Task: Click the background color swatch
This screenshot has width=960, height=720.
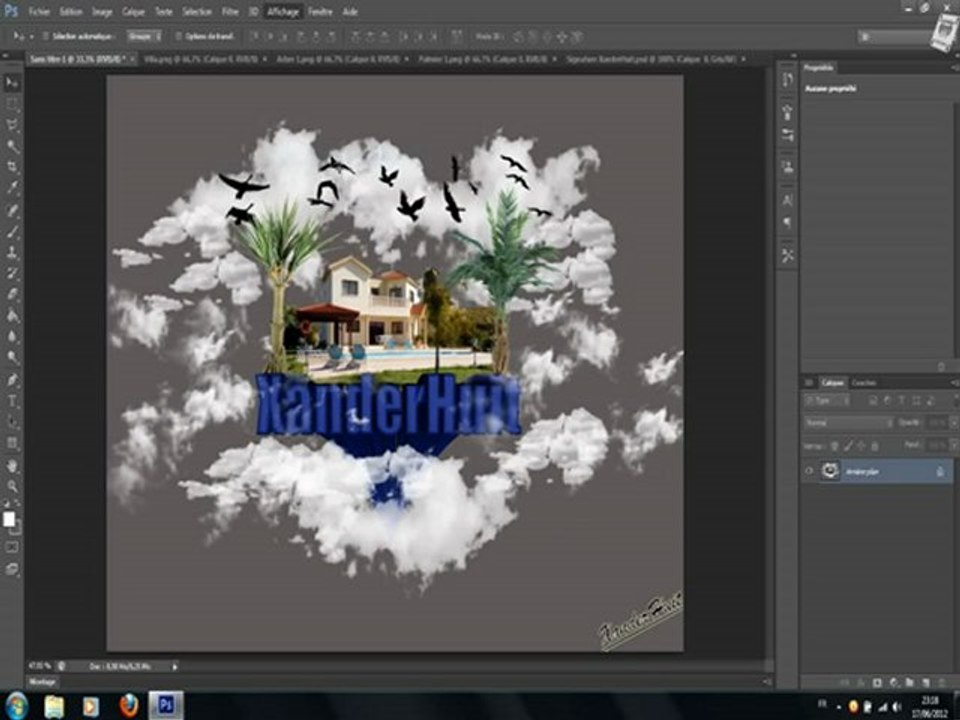Action: 17,528
